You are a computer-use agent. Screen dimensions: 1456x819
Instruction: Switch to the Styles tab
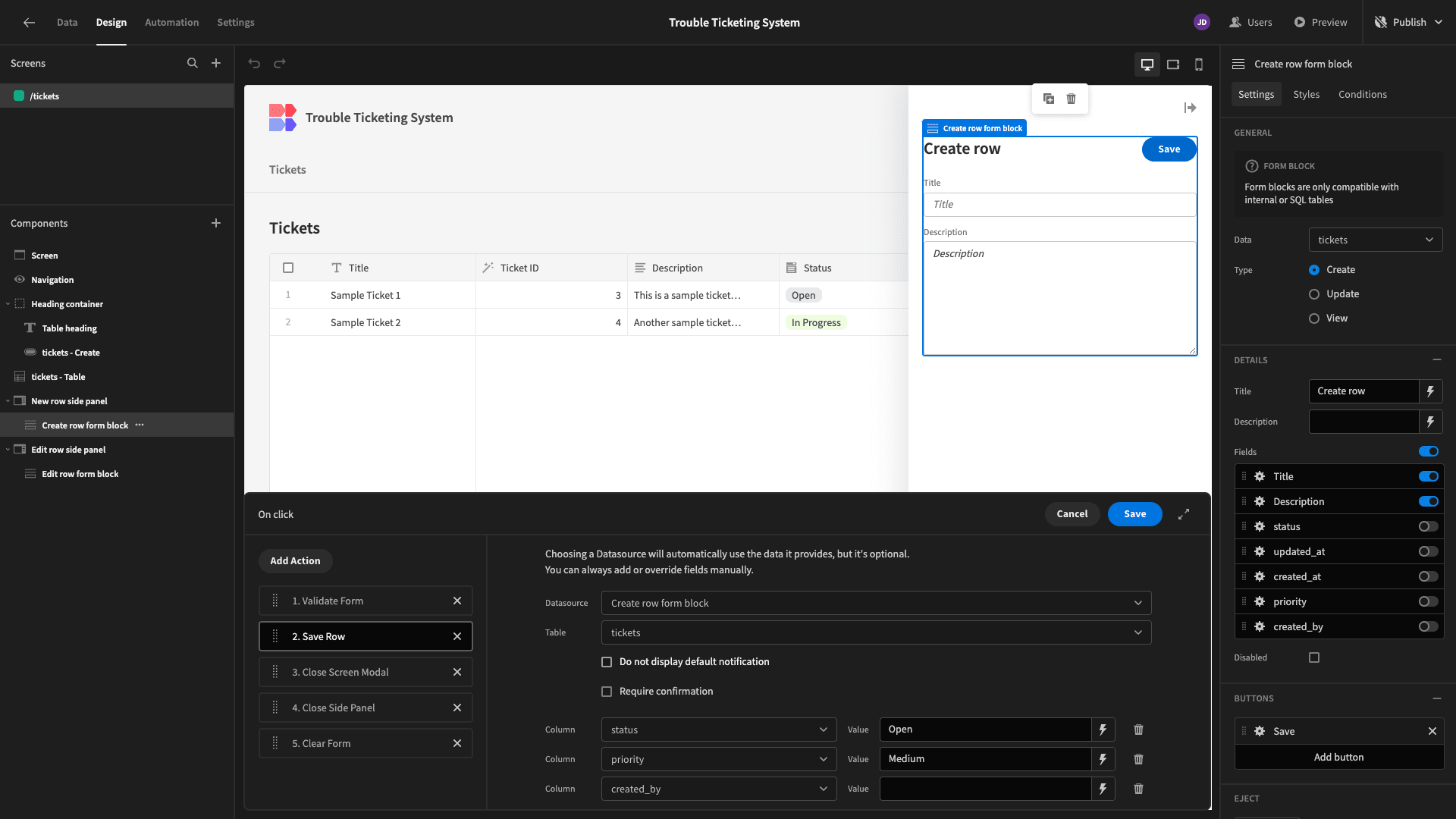click(1306, 94)
